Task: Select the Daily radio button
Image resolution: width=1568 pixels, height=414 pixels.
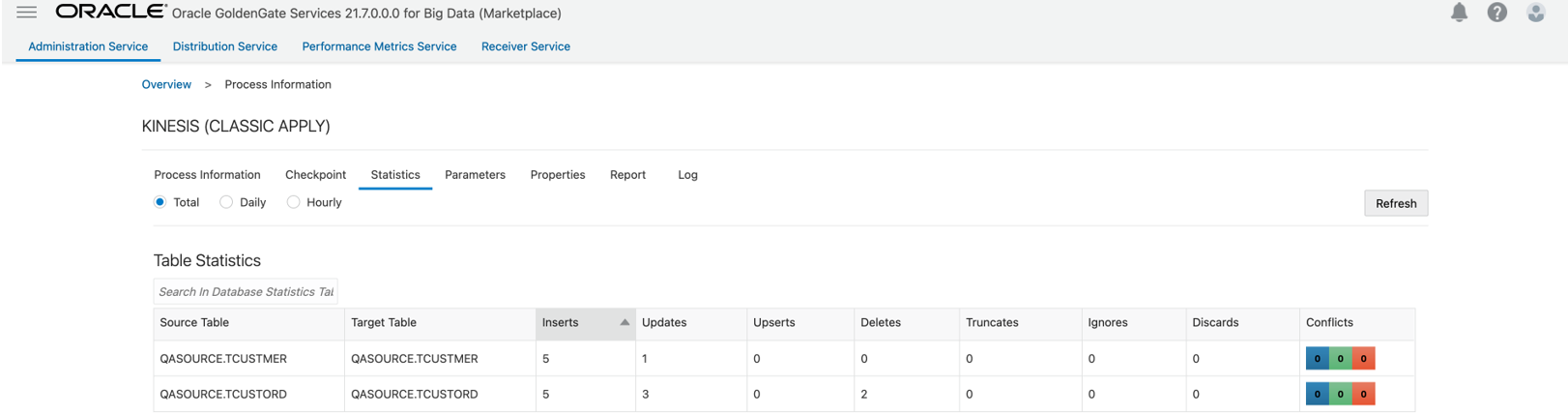Action: coord(226,202)
